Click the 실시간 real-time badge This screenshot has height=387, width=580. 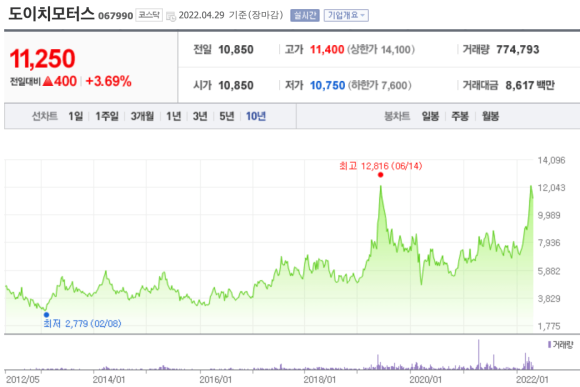click(305, 15)
